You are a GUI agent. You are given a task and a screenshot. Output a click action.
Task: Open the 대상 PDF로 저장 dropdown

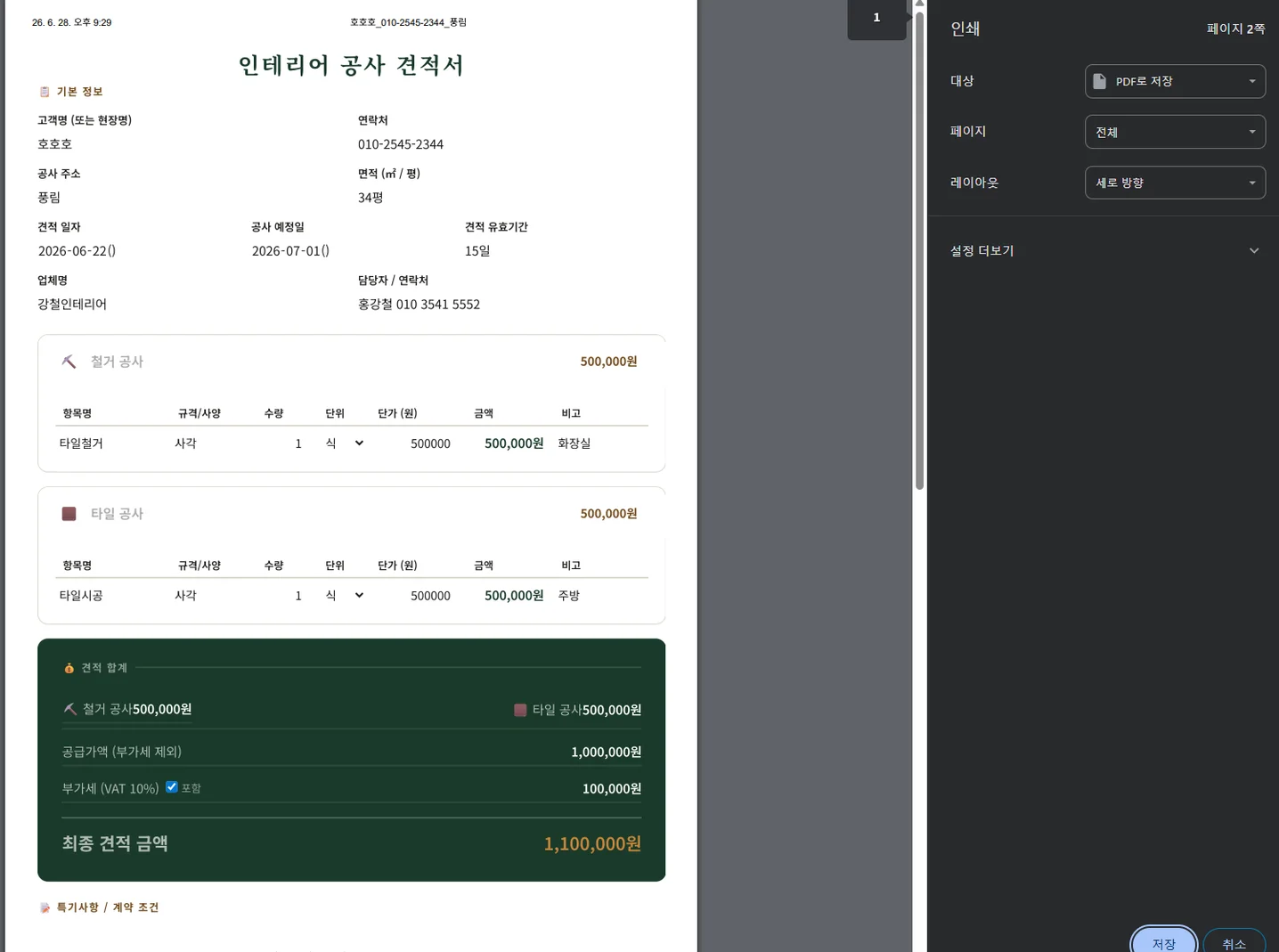point(1175,81)
